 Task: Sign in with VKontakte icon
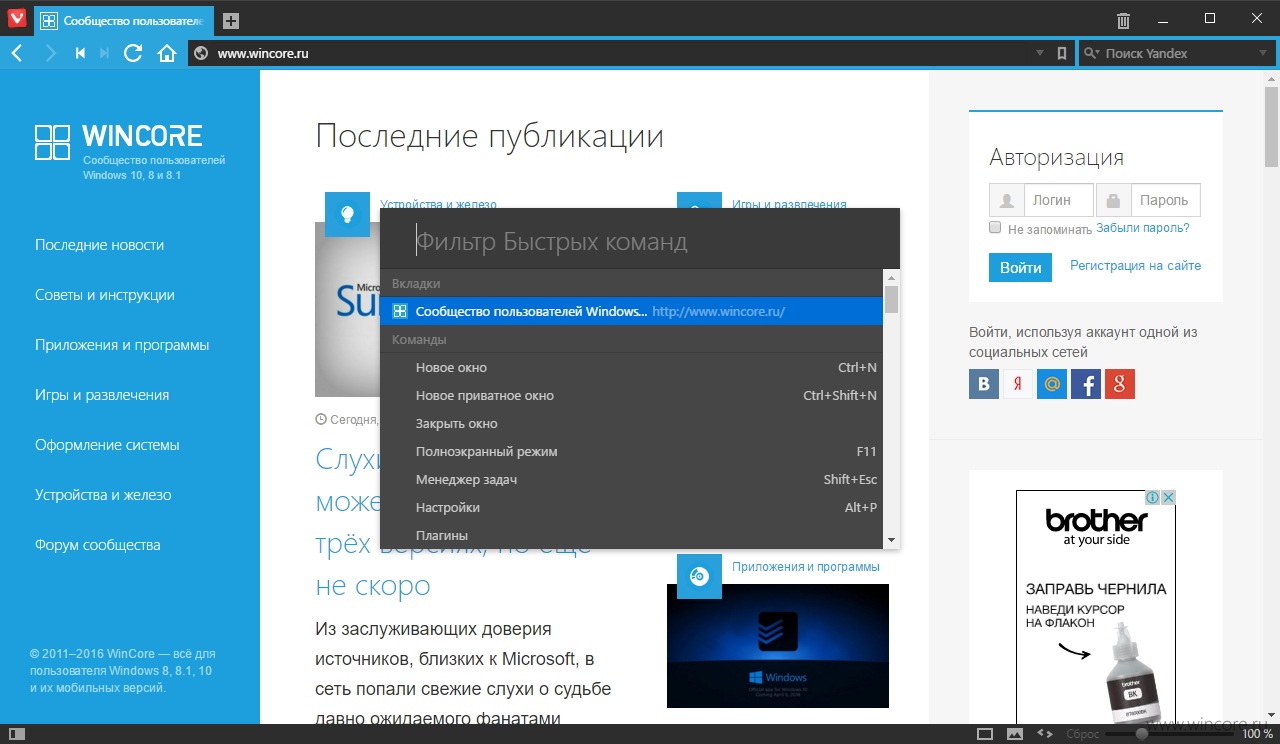[x=984, y=384]
